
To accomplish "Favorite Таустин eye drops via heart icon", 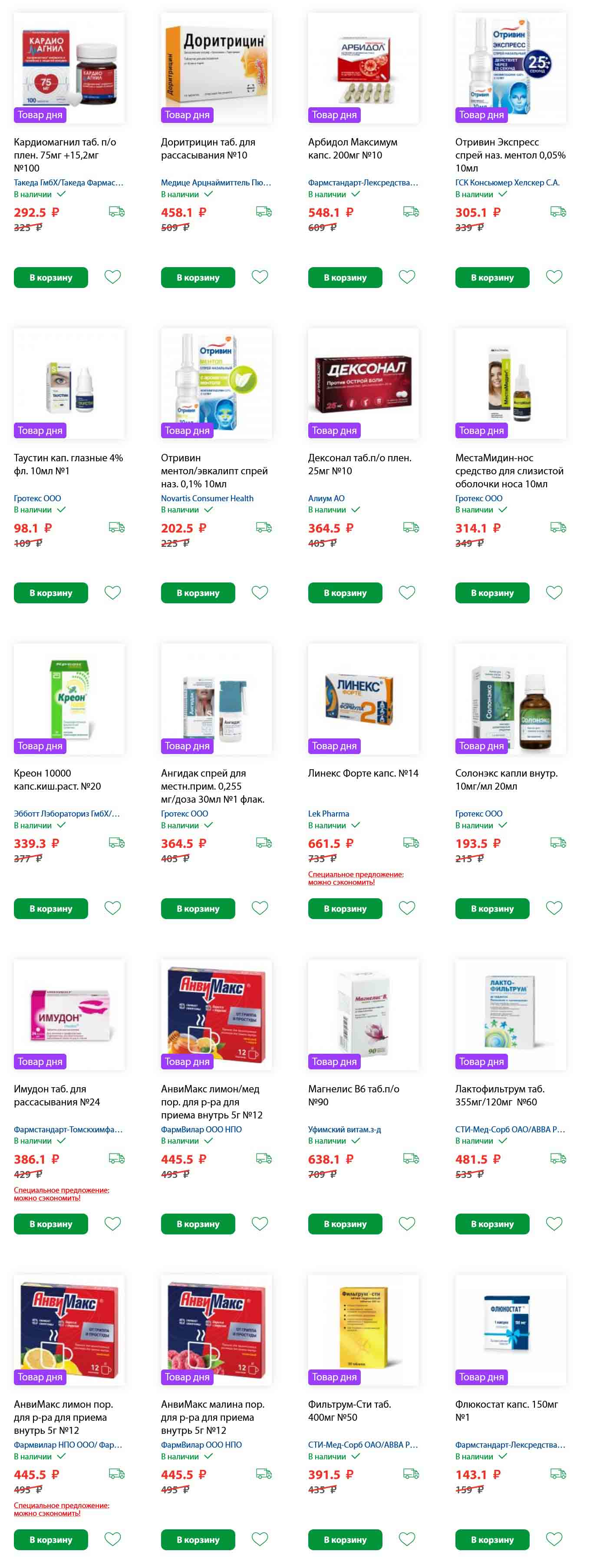I will tap(112, 592).
